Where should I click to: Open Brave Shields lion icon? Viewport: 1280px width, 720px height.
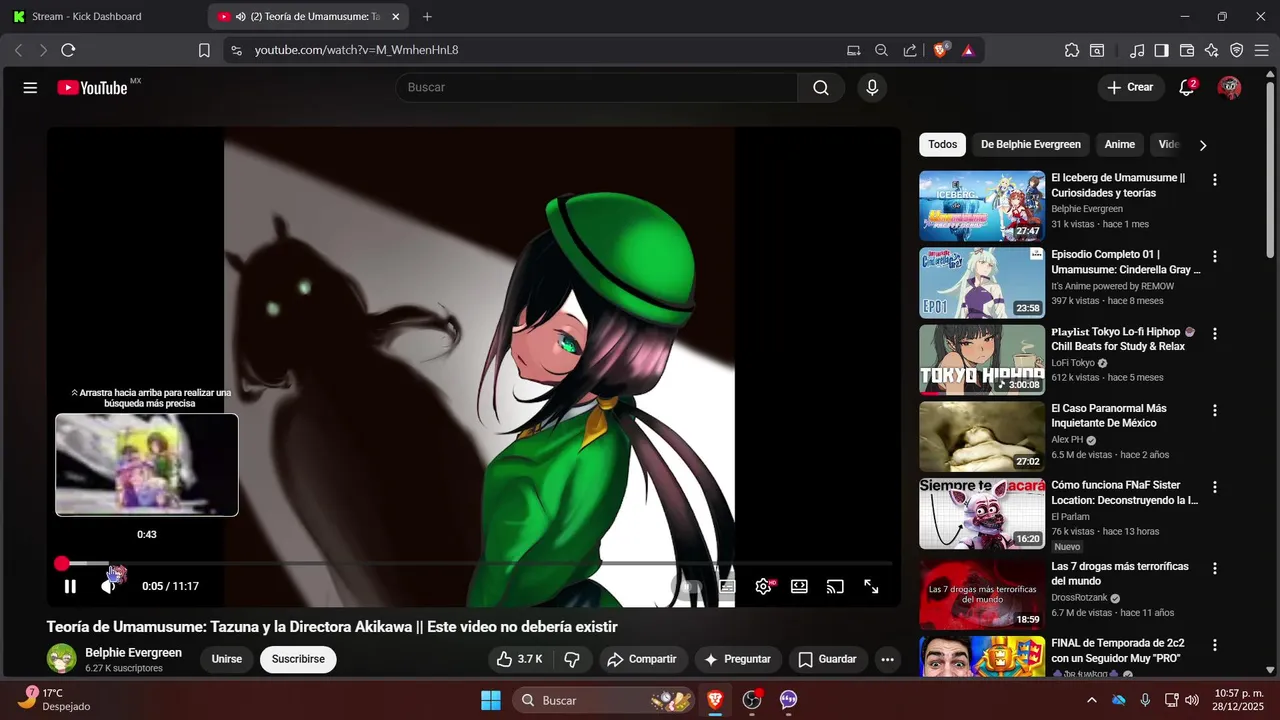click(x=941, y=50)
